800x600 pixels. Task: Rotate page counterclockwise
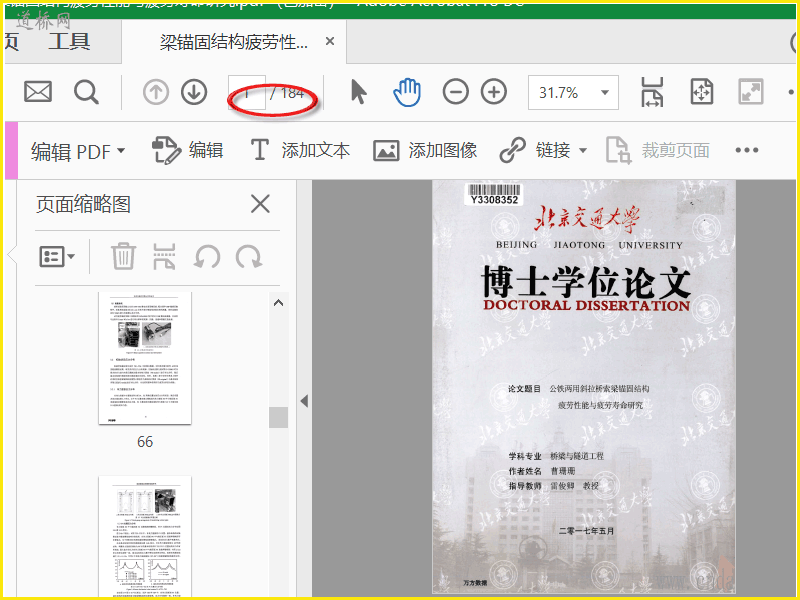point(207,257)
